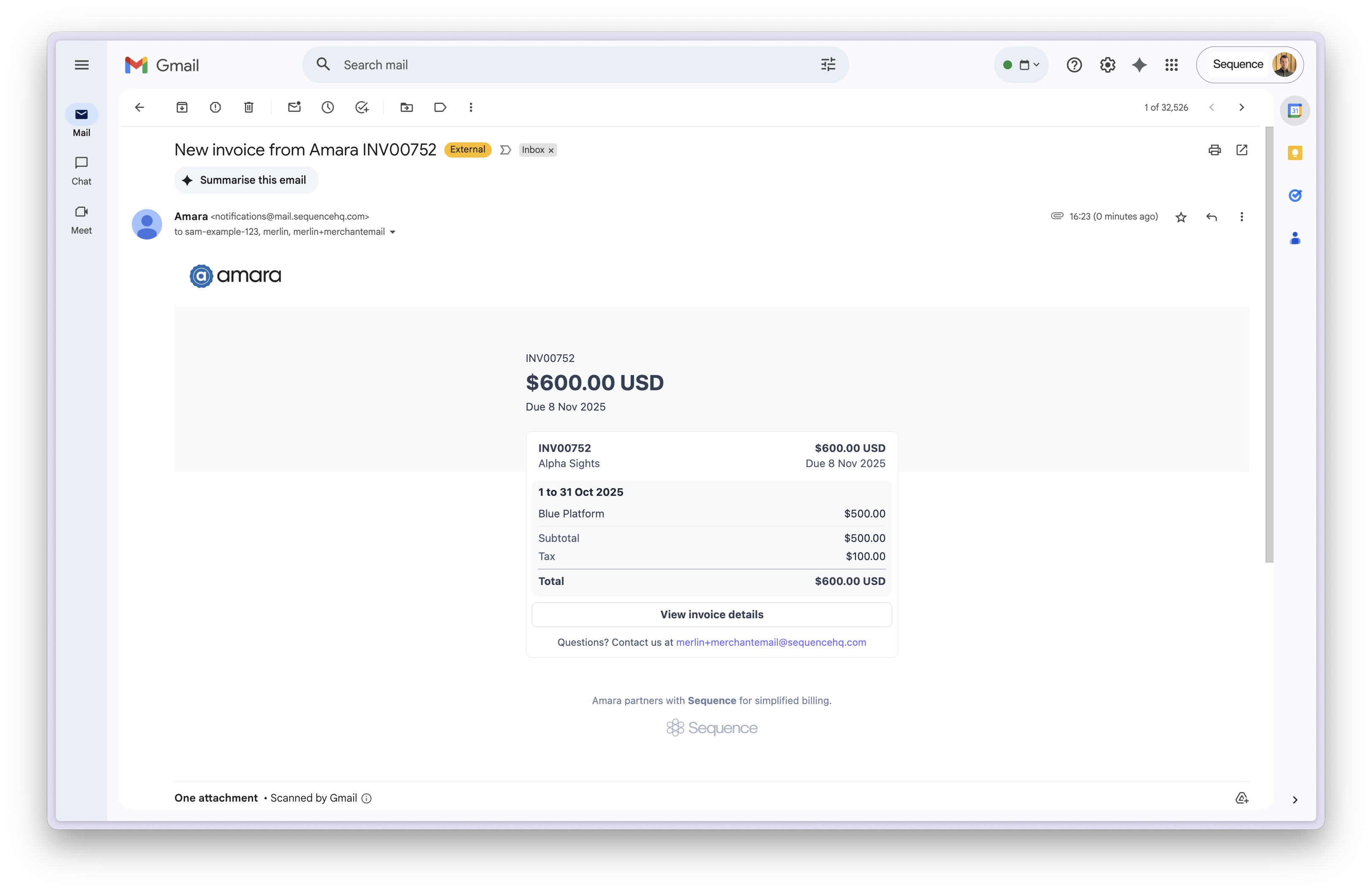The image size is (1372, 892).
Task: Print the email conversation
Action: click(x=1214, y=150)
